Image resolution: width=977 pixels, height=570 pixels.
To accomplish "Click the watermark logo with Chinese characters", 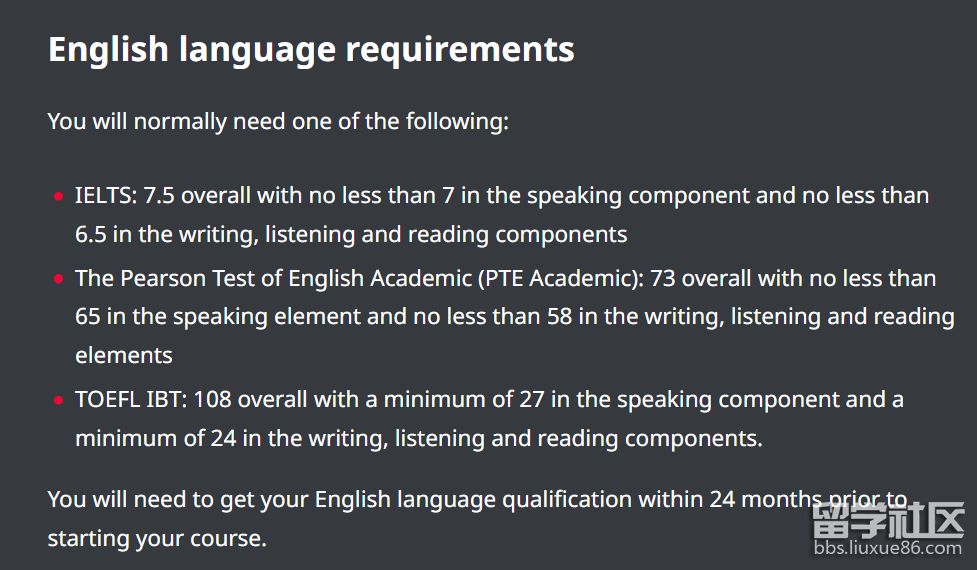I will [888, 520].
